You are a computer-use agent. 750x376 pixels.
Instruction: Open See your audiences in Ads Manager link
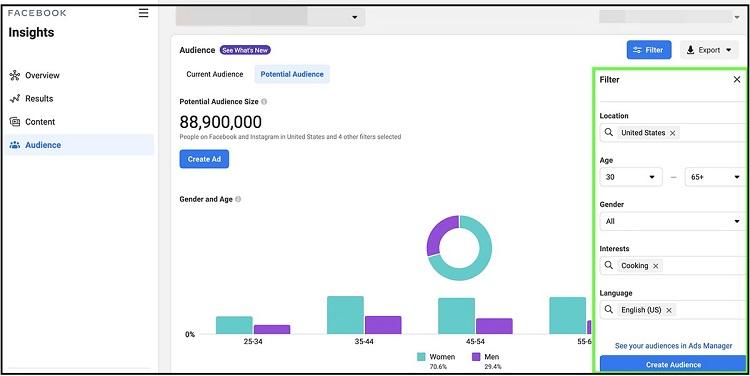pyautogui.click(x=673, y=345)
